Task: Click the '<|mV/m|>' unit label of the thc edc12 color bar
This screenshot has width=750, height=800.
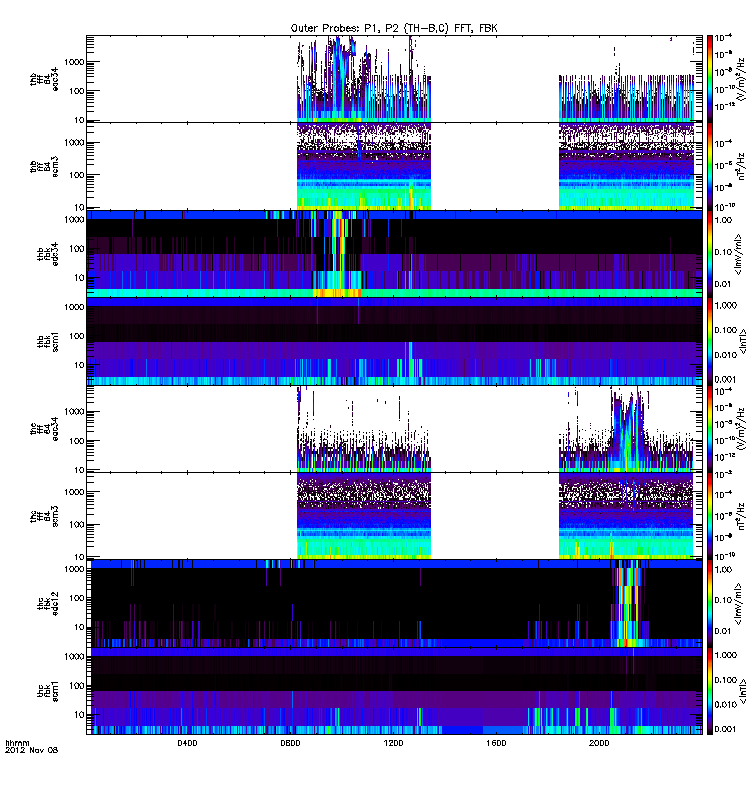Action: point(739,603)
